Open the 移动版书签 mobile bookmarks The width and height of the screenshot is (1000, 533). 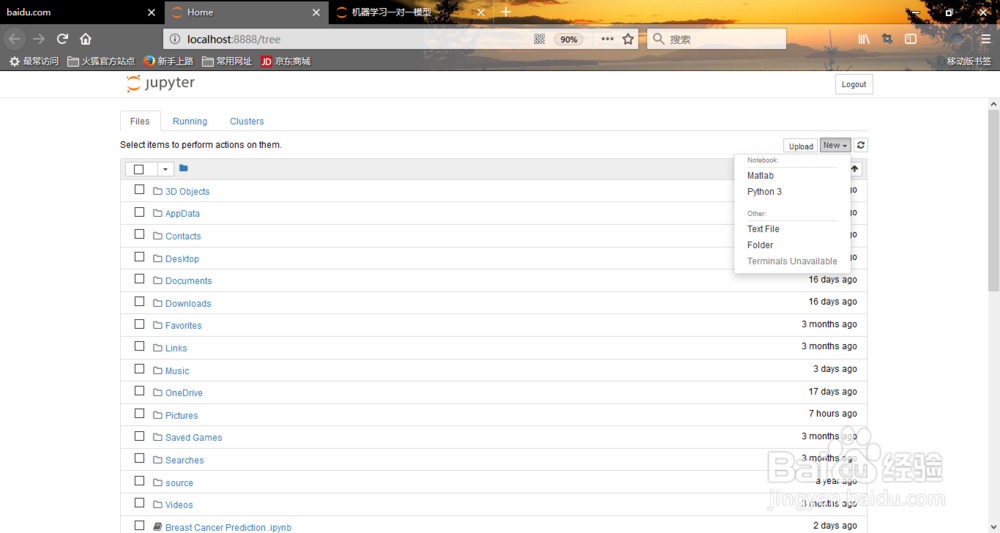[966, 61]
